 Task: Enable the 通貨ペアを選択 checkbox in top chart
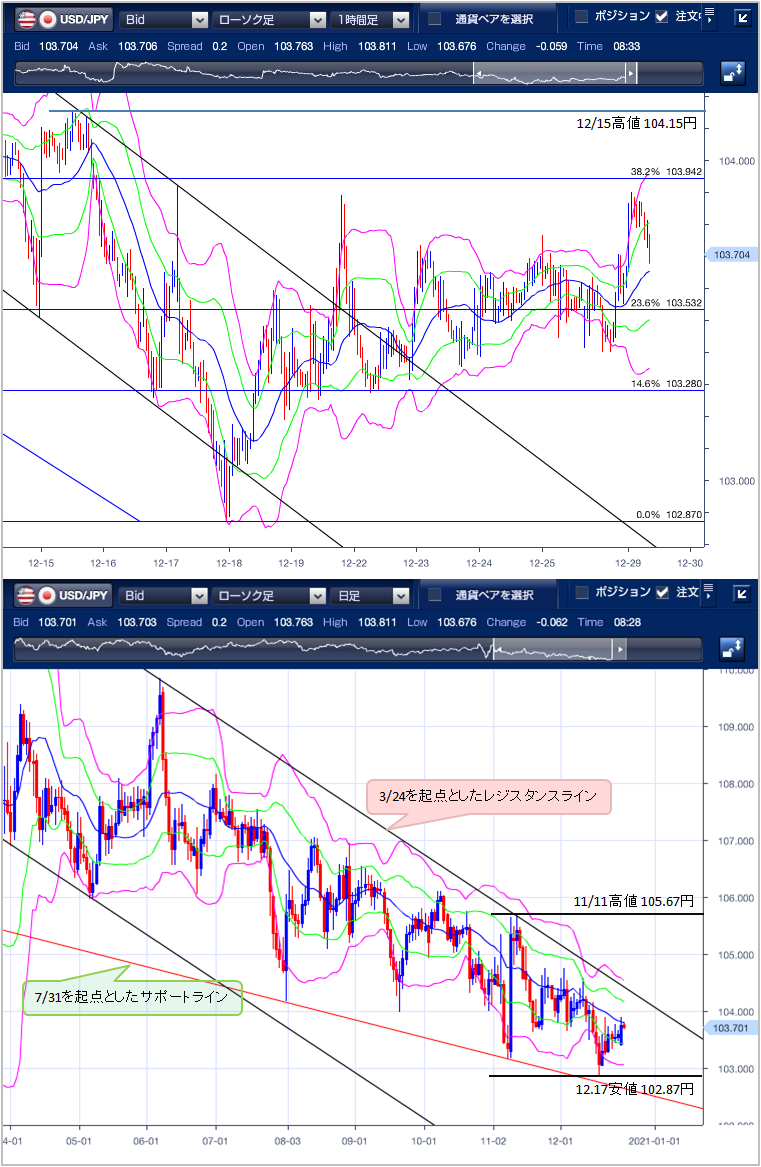click(x=435, y=19)
